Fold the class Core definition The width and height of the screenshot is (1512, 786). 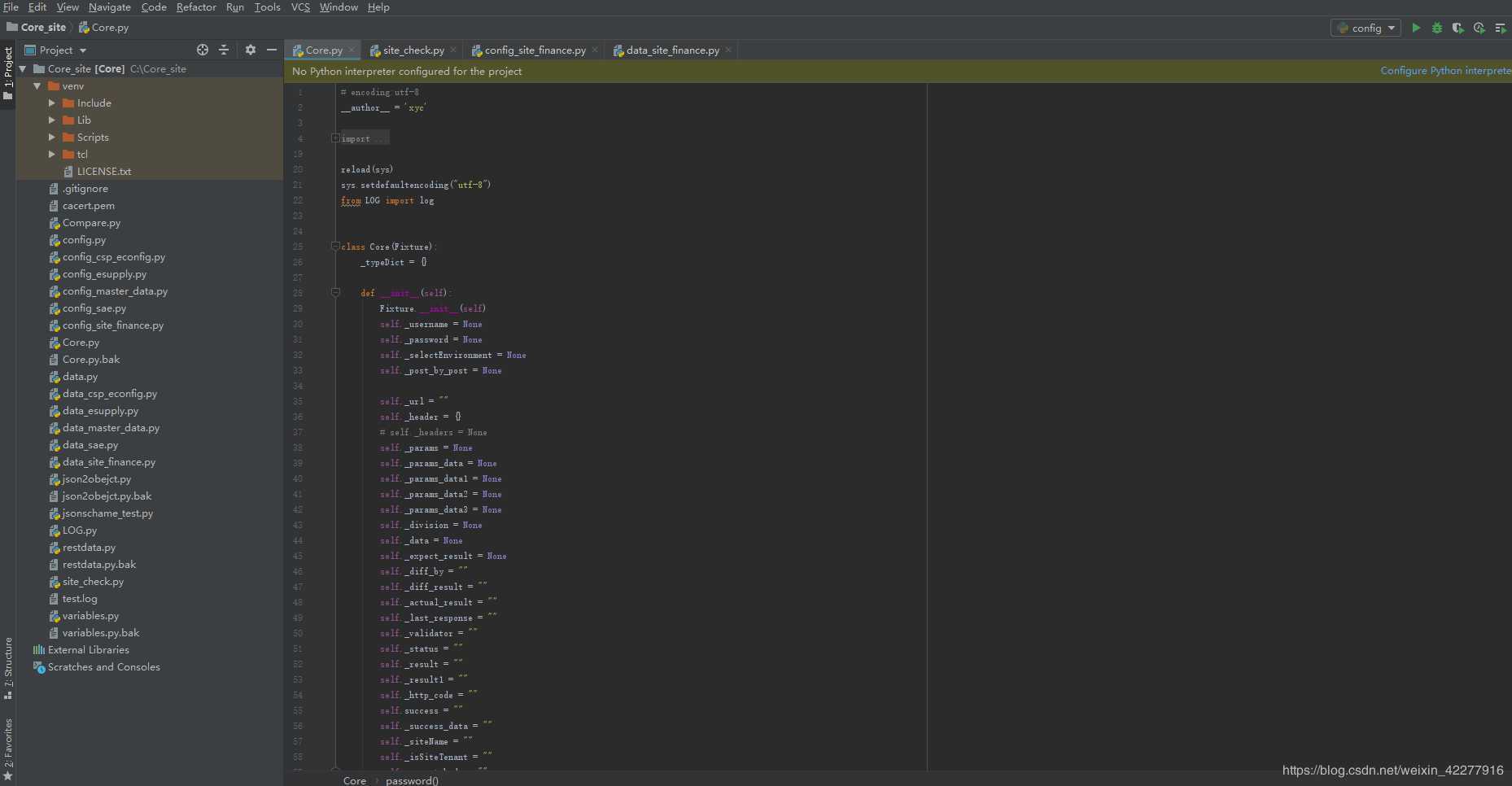click(x=335, y=247)
